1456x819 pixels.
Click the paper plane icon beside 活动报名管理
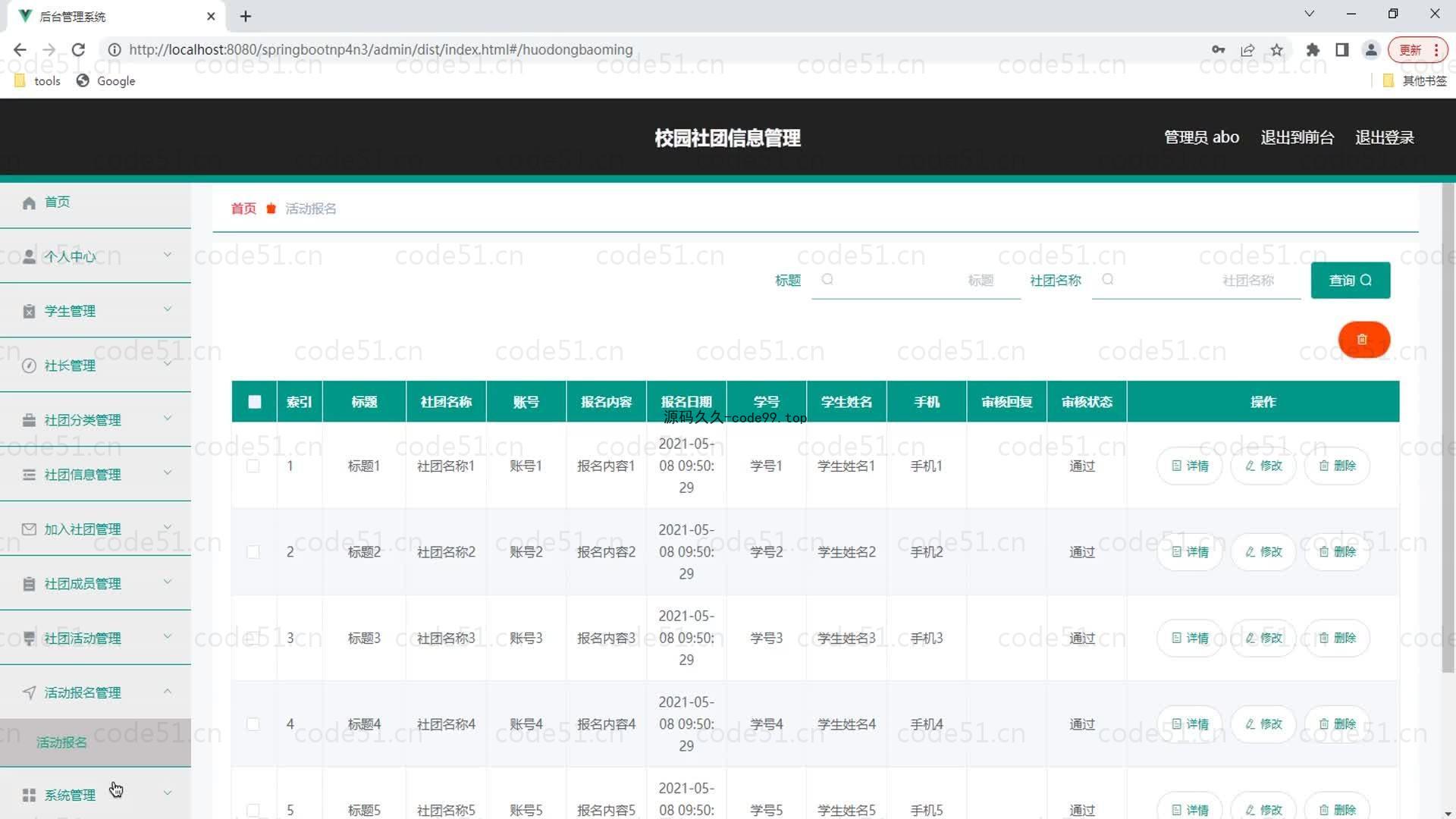(x=29, y=693)
